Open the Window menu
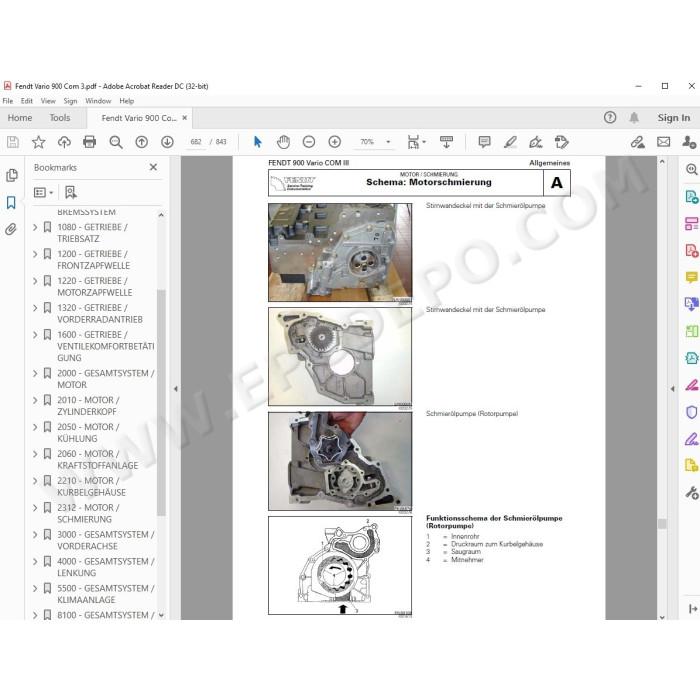 [98, 101]
